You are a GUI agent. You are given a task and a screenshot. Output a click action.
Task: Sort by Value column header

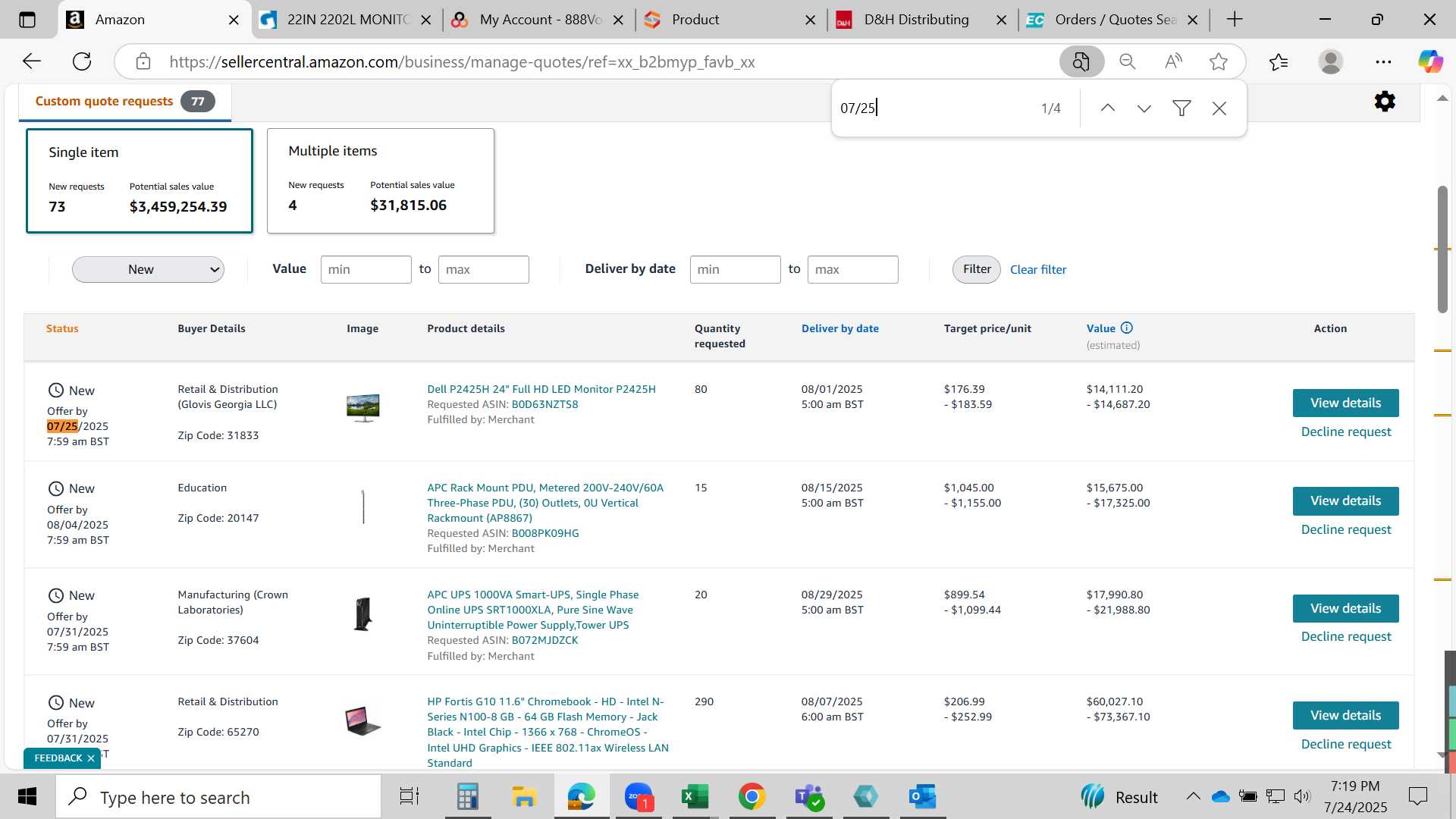tap(1101, 328)
